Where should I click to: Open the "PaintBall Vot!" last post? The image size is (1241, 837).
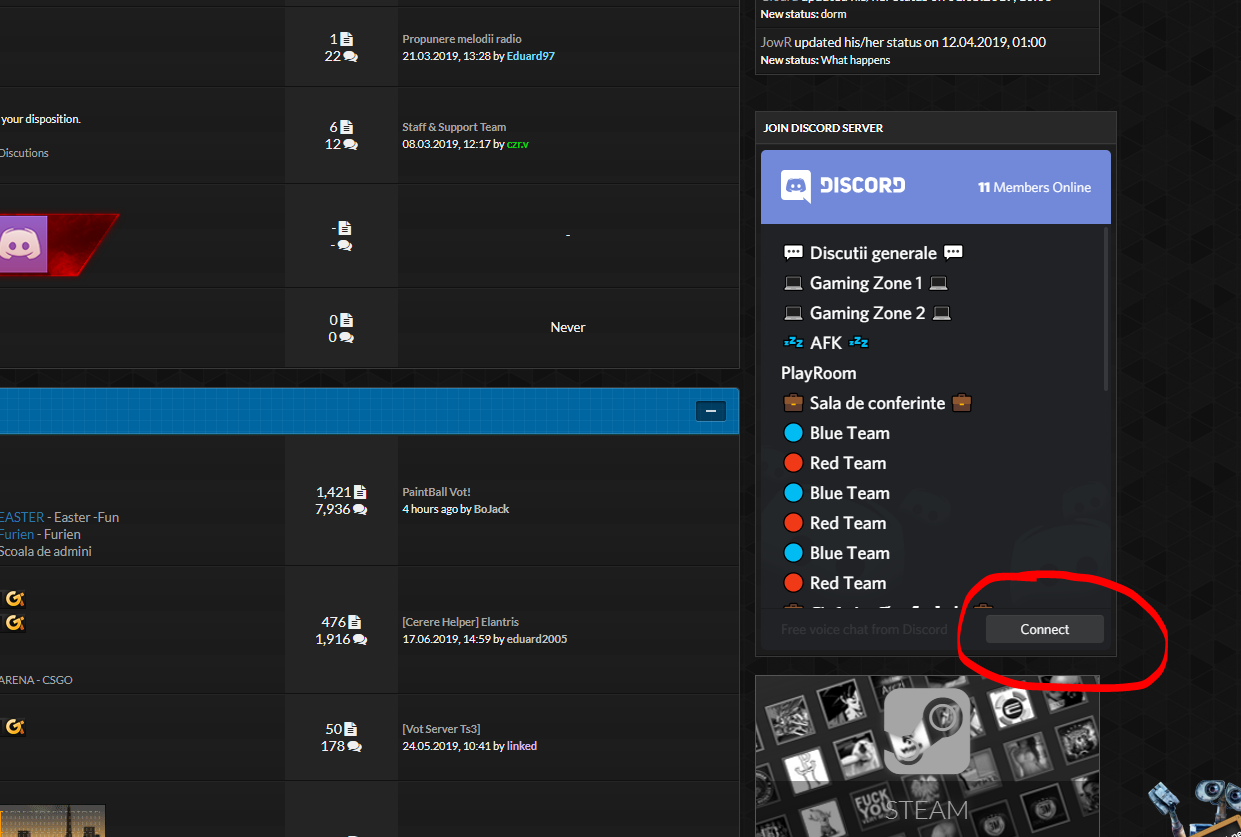(x=436, y=492)
